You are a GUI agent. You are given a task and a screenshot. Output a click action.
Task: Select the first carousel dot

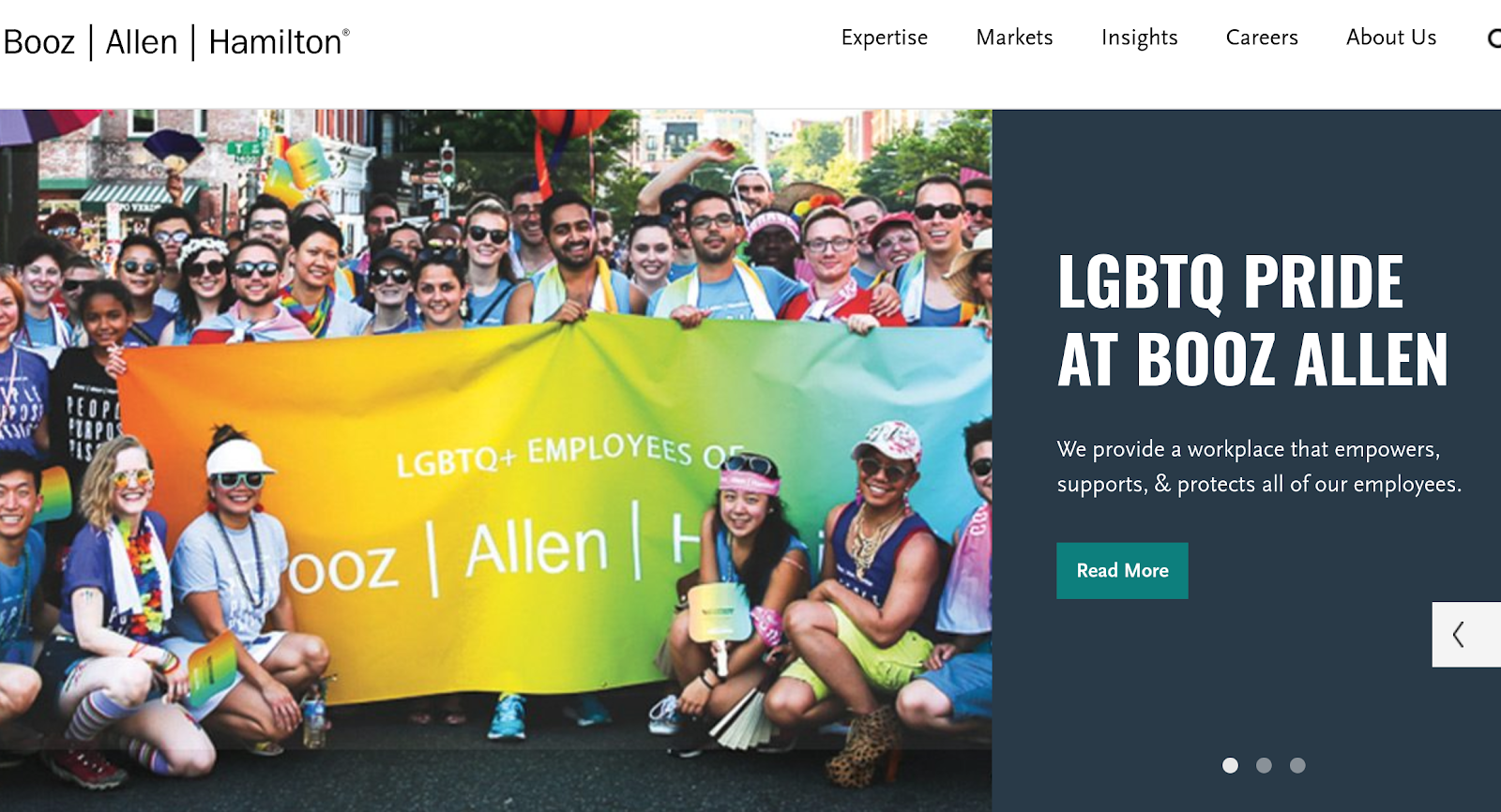(x=1230, y=765)
